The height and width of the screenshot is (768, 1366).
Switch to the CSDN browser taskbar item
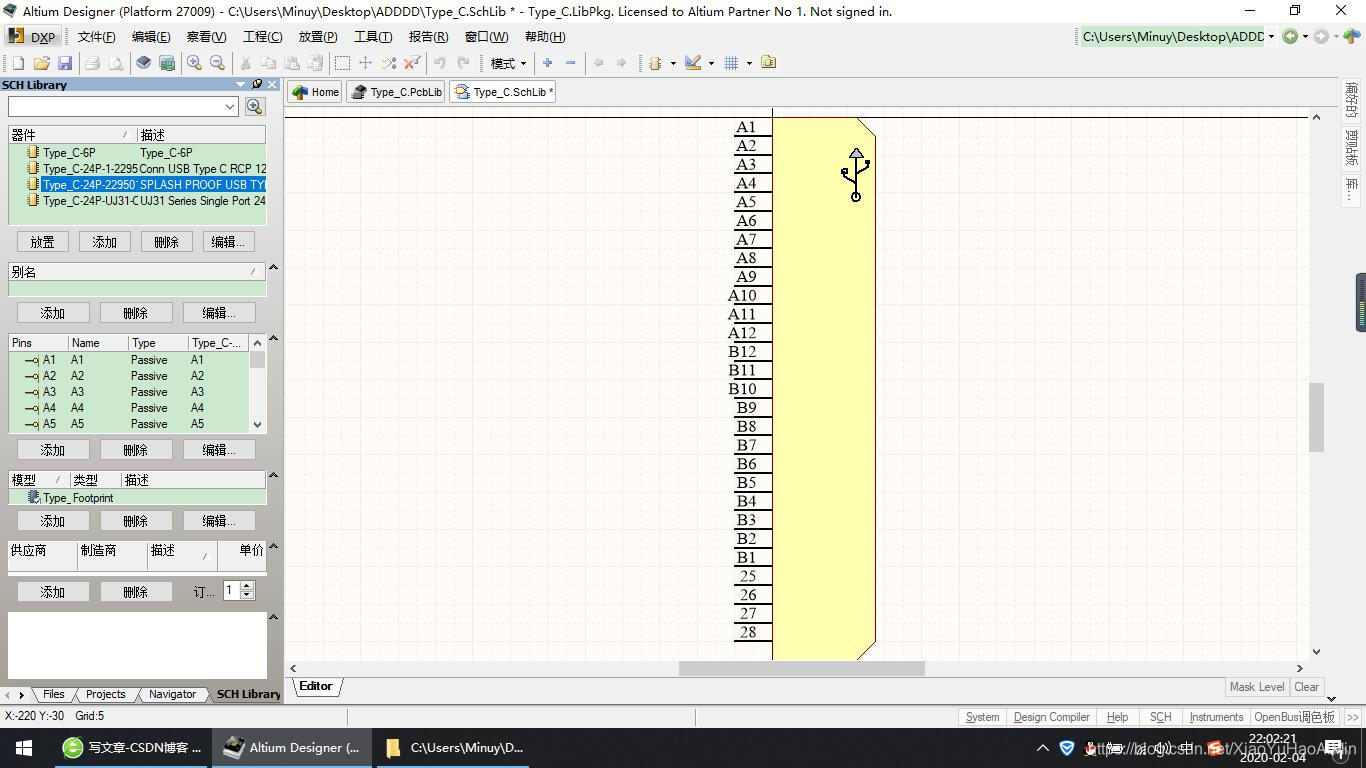[131, 748]
